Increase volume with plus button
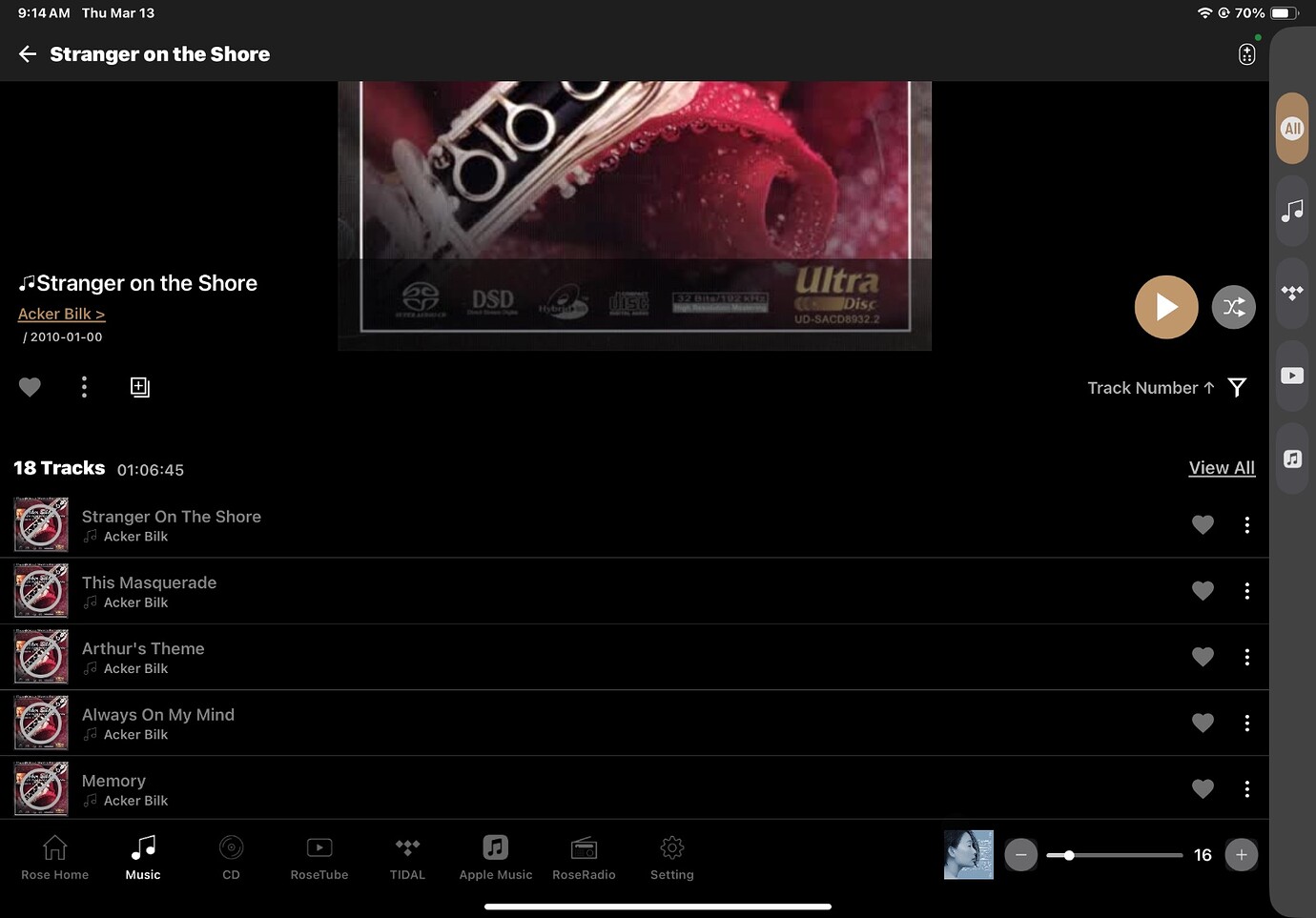Screen dimensions: 1316x918 tap(1241, 855)
